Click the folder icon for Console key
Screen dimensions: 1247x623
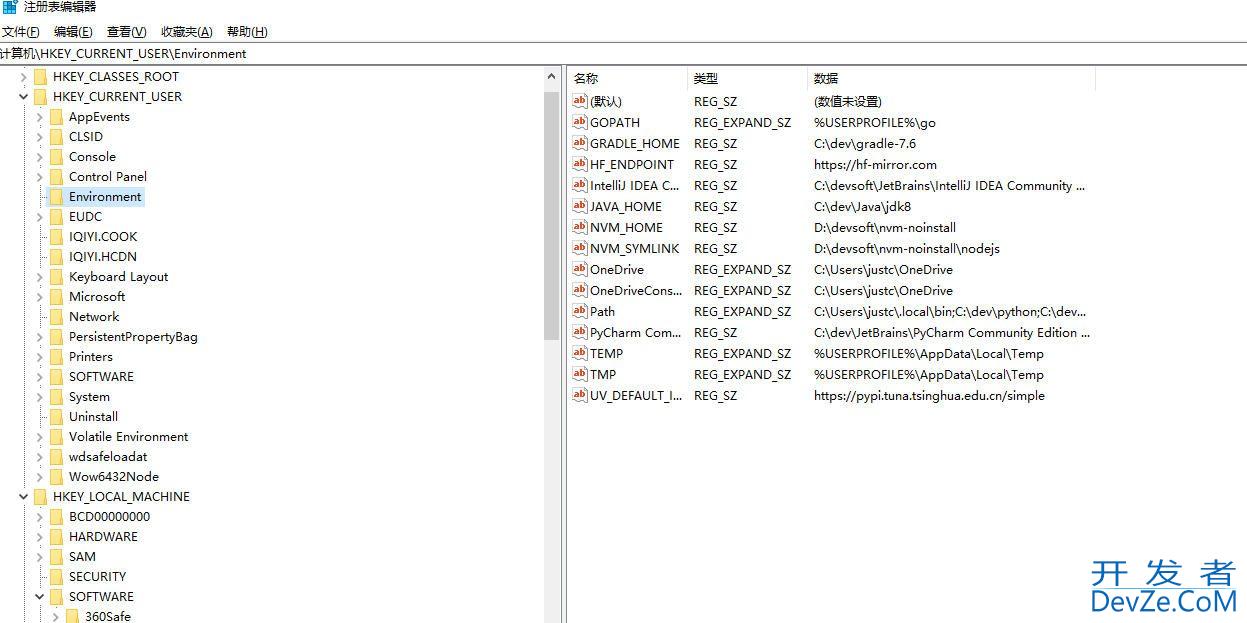pos(56,157)
